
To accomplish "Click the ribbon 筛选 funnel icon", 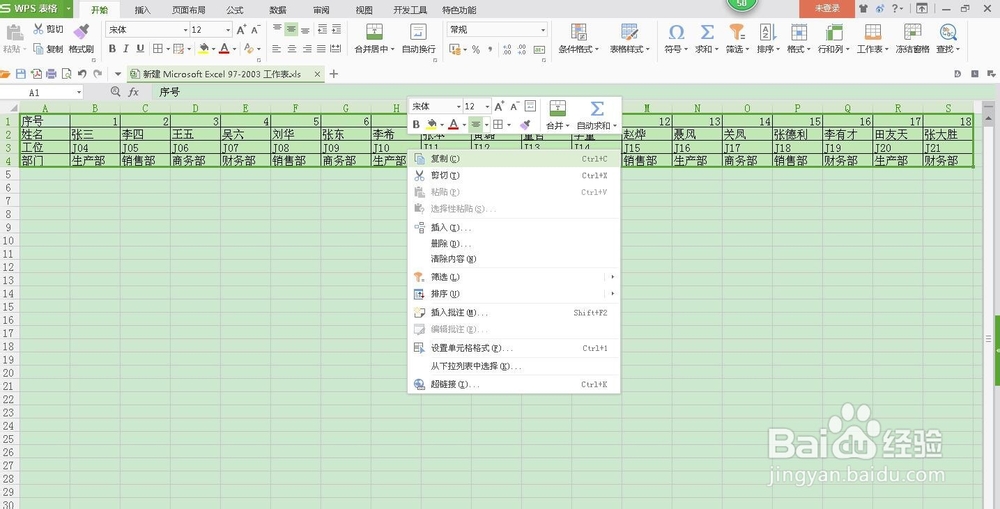I will click(737, 33).
